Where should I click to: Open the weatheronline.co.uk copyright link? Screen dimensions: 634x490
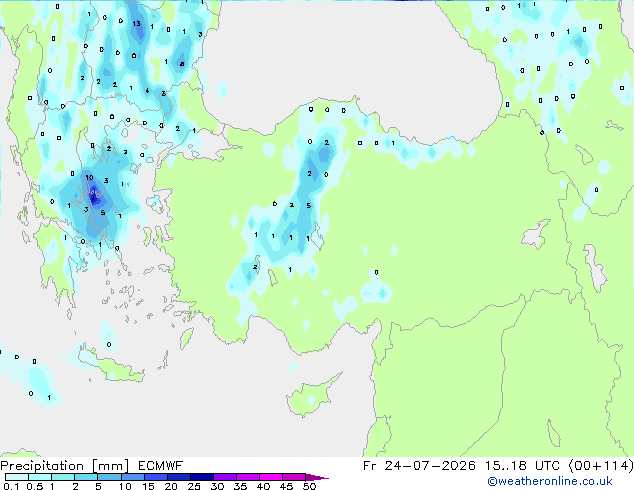(x=550, y=481)
